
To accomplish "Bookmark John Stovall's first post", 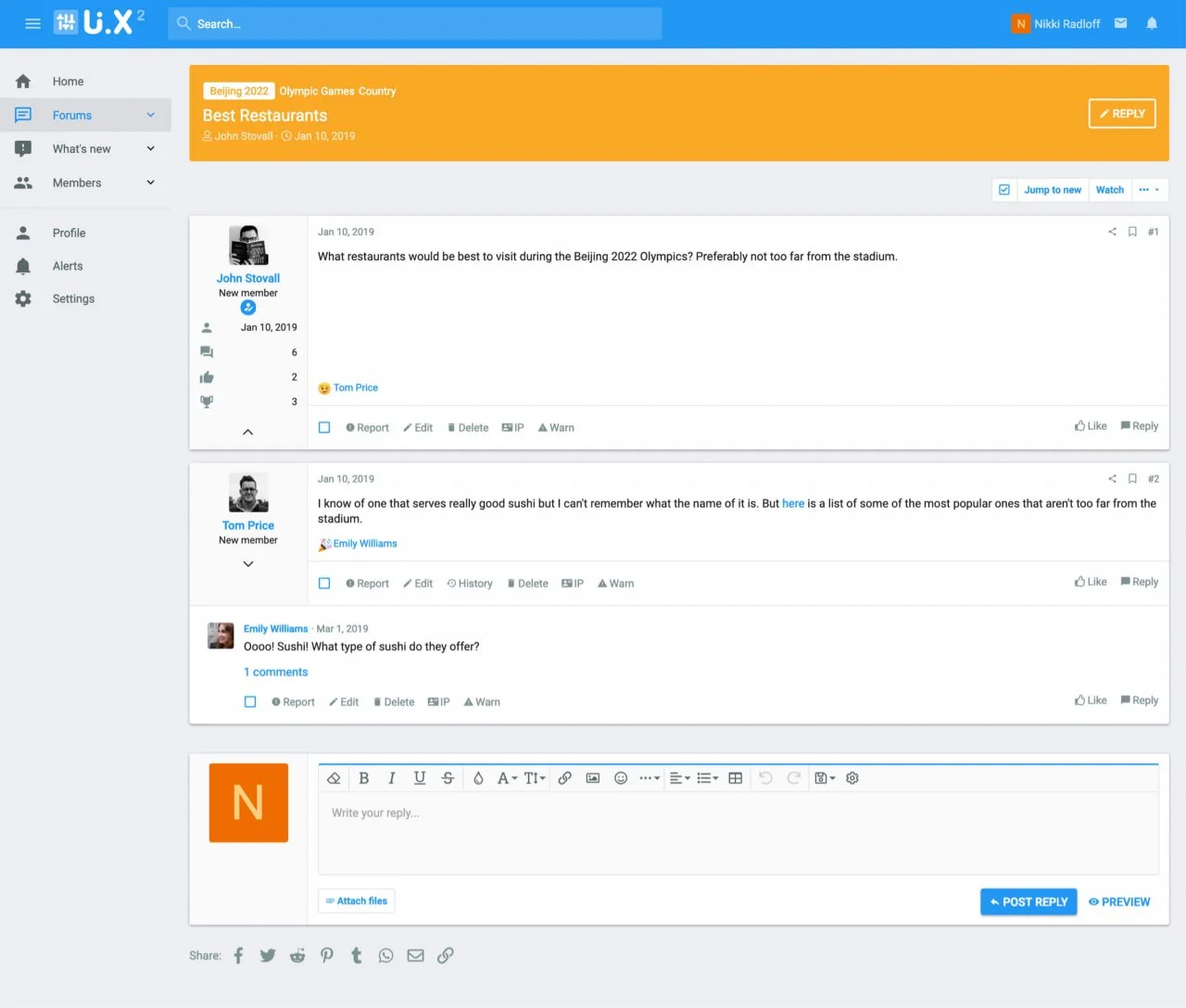I will pos(1132,232).
